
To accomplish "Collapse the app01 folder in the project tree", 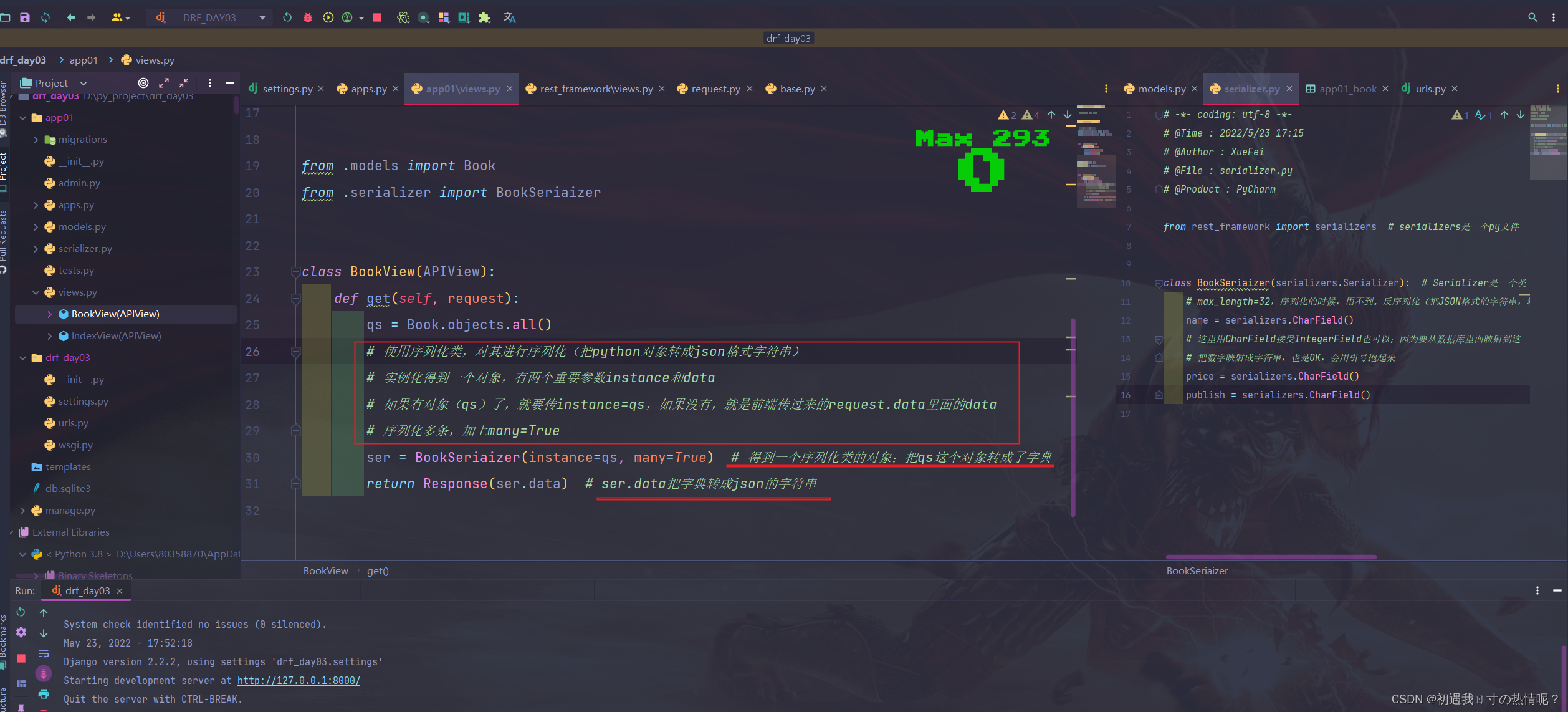I will click(x=23, y=118).
